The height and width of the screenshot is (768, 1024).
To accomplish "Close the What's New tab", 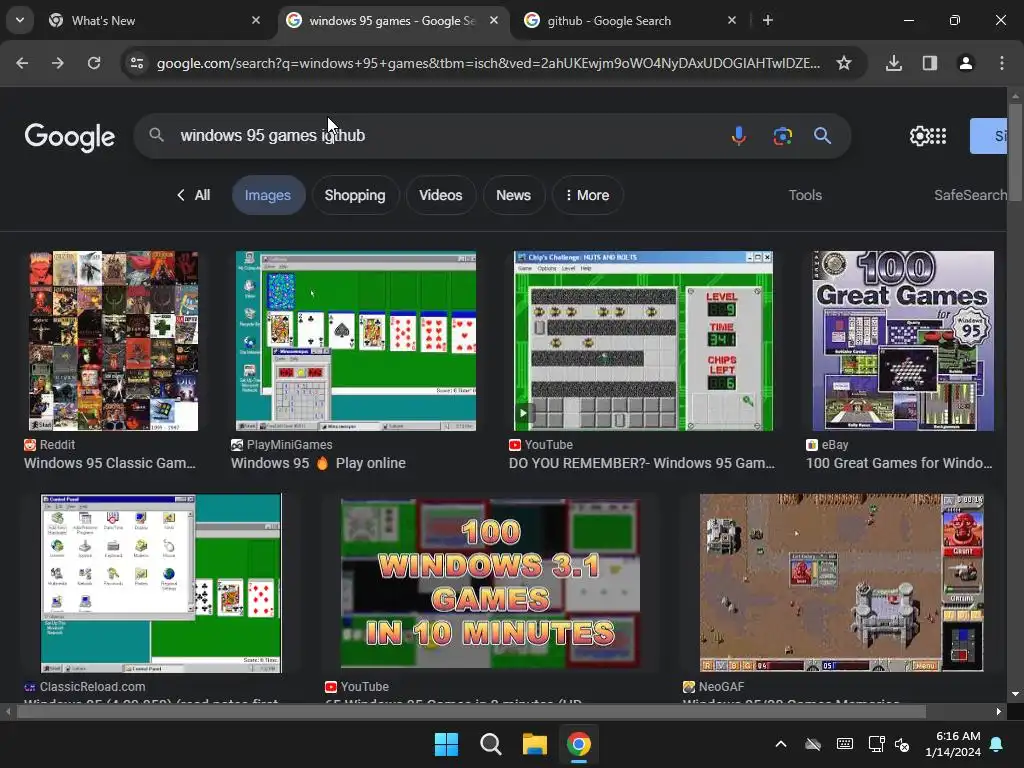I will (x=256, y=21).
